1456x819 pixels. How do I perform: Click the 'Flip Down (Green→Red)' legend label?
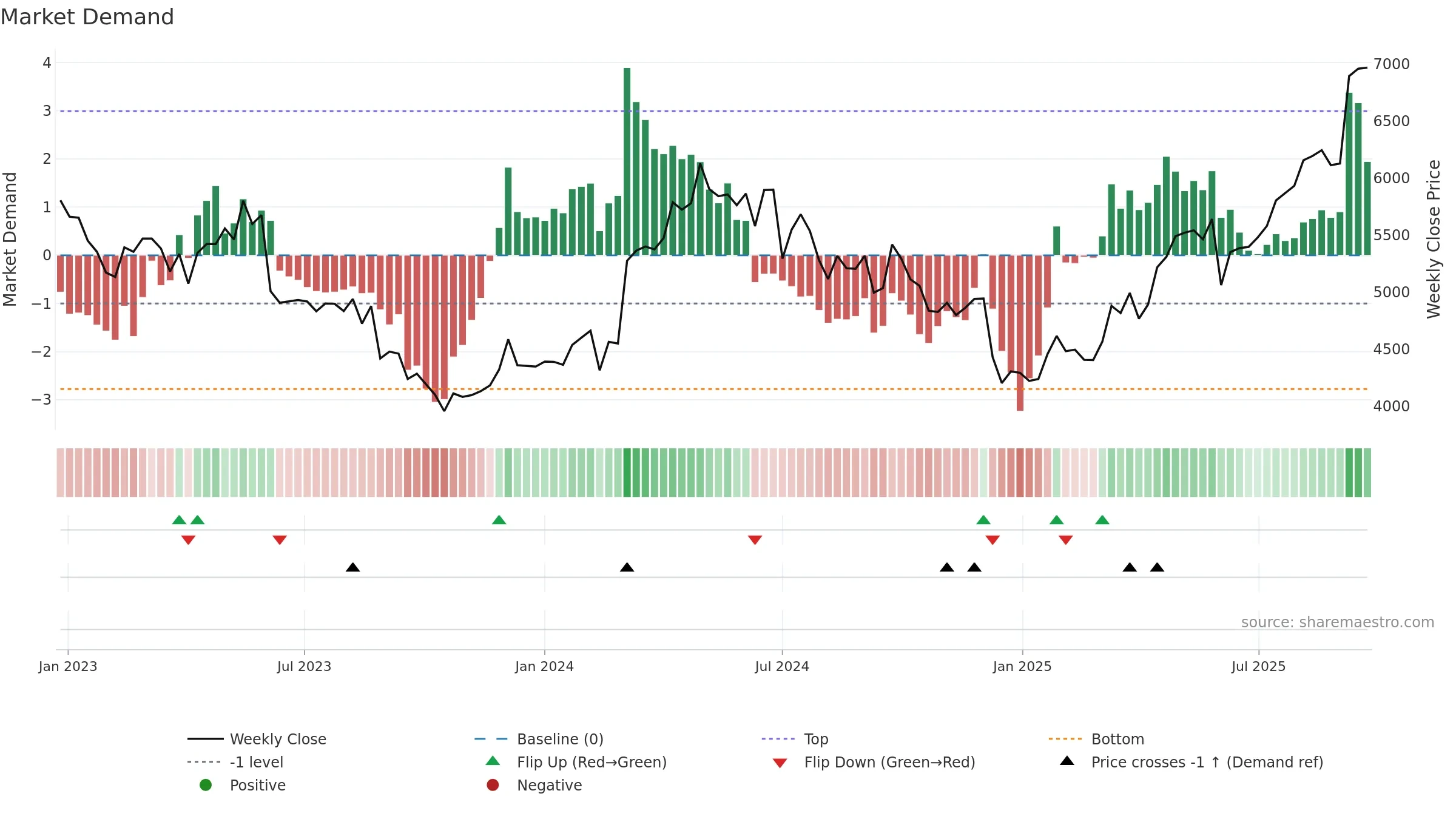pyautogui.click(x=889, y=762)
